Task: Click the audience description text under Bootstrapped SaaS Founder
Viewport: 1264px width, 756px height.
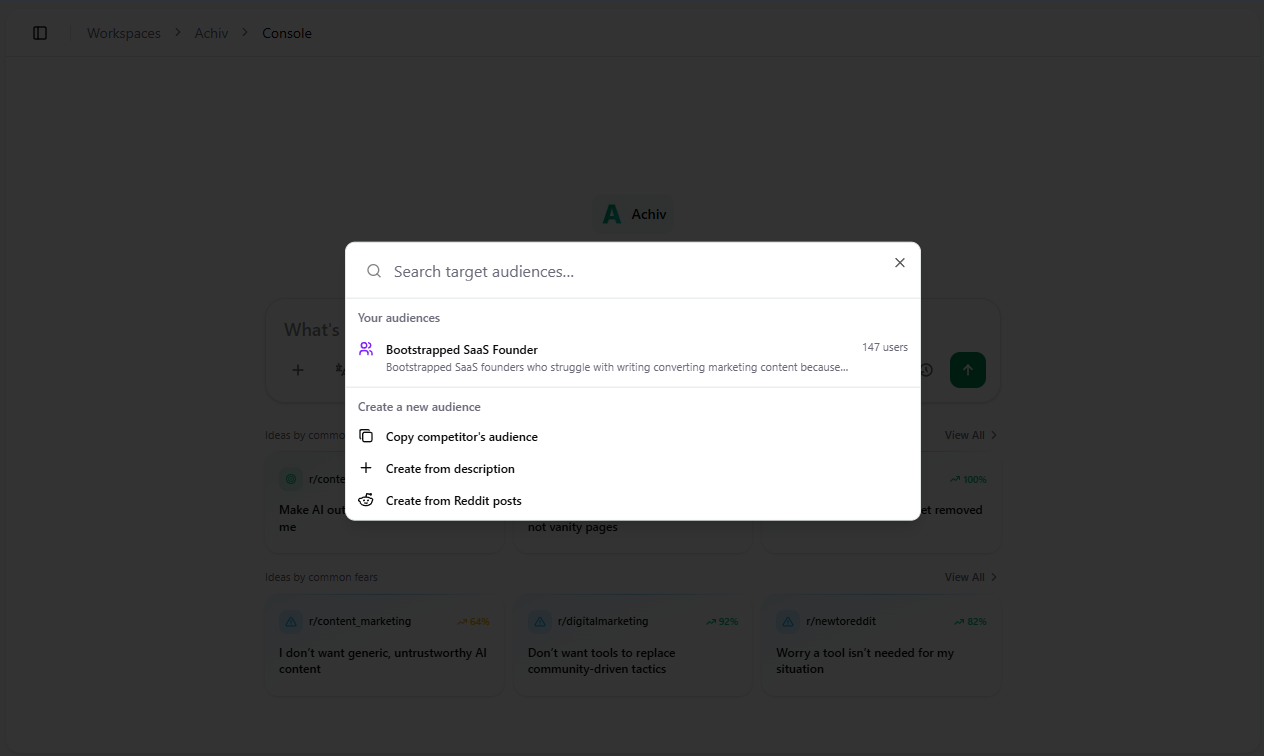Action: click(617, 367)
